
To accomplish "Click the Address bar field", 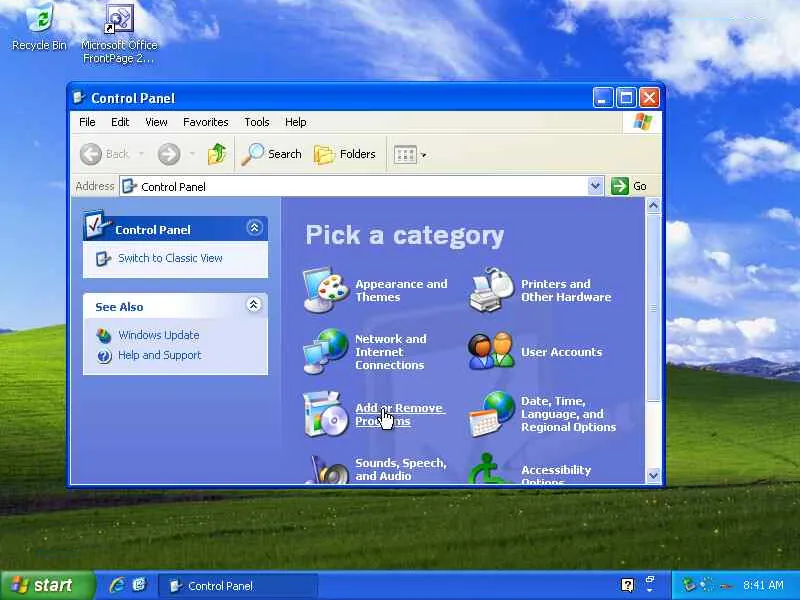I will (x=362, y=186).
